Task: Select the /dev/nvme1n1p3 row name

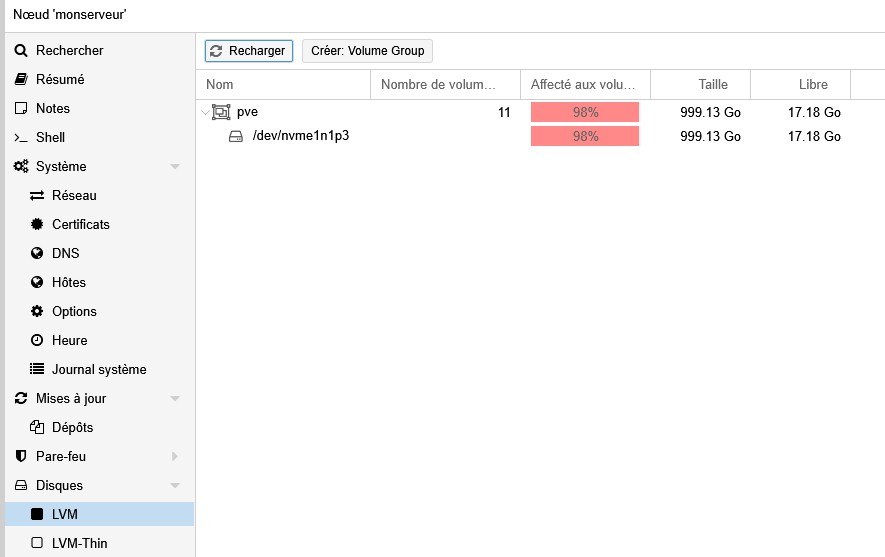Action: click(x=300, y=136)
